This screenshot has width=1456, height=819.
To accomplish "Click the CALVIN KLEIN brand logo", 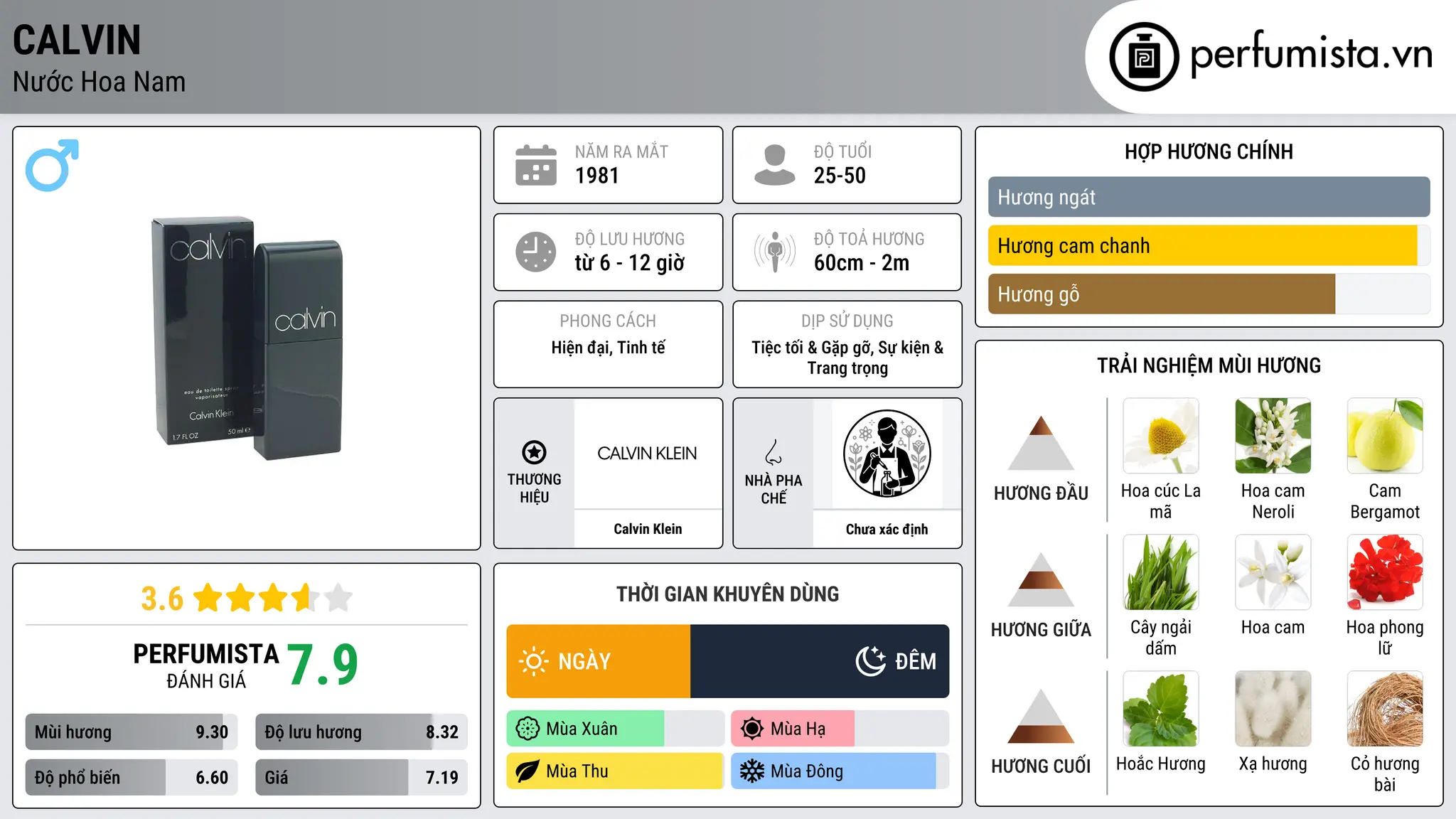I will pyautogui.click(x=647, y=454).
